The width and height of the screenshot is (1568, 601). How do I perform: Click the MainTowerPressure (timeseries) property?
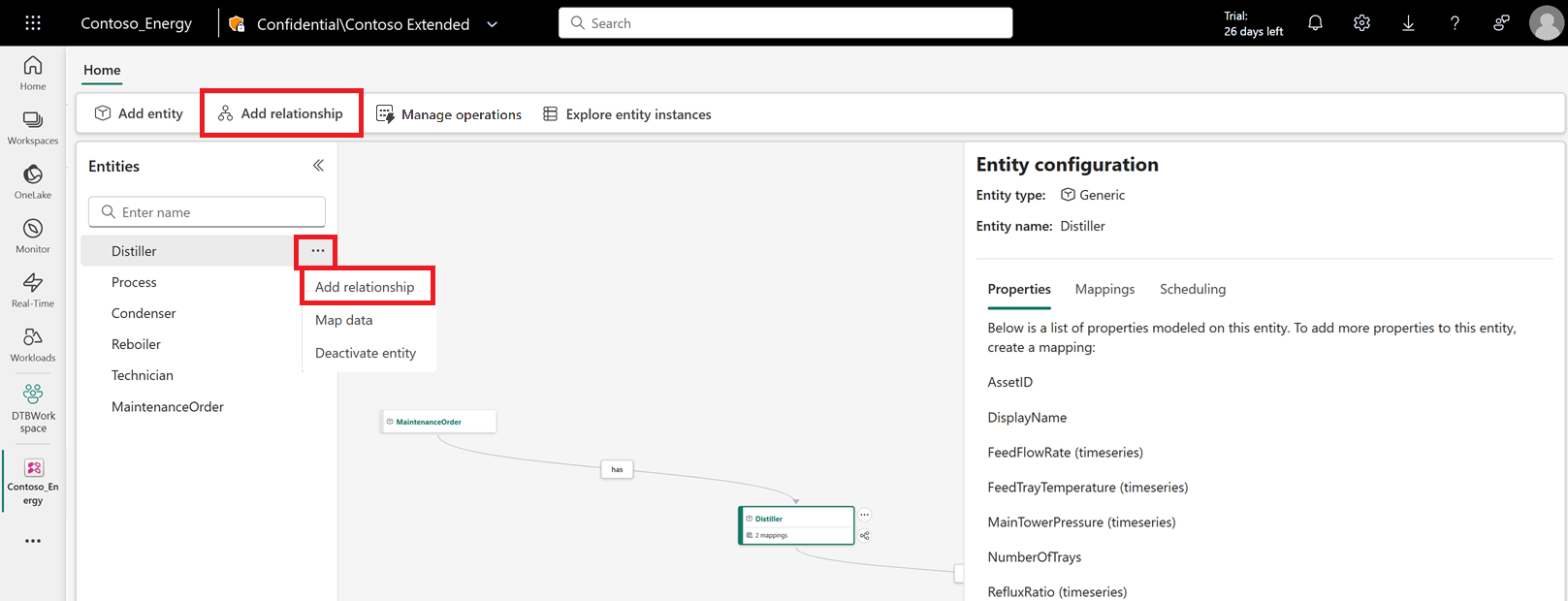pyautogui.click(x=1081, y=522)
